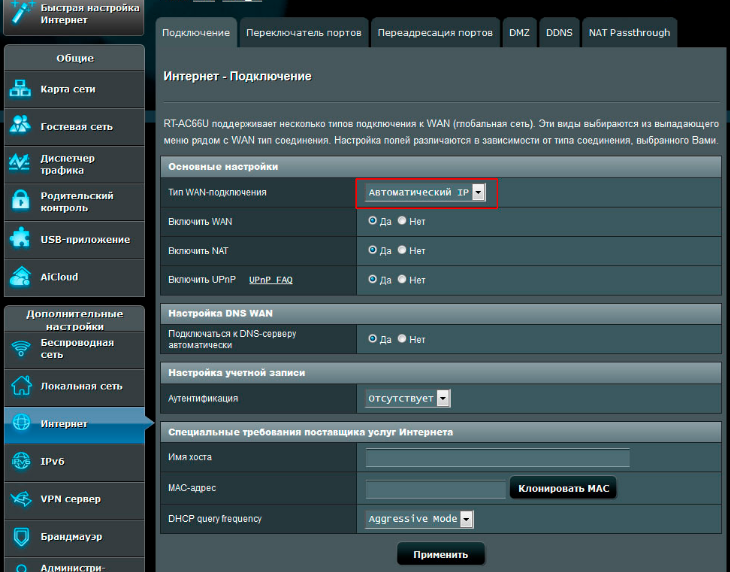Viewport: 730px width, 572px height.
Task: Open the Диспетчер трафика menu label
Action: click(x=68, y=164)
